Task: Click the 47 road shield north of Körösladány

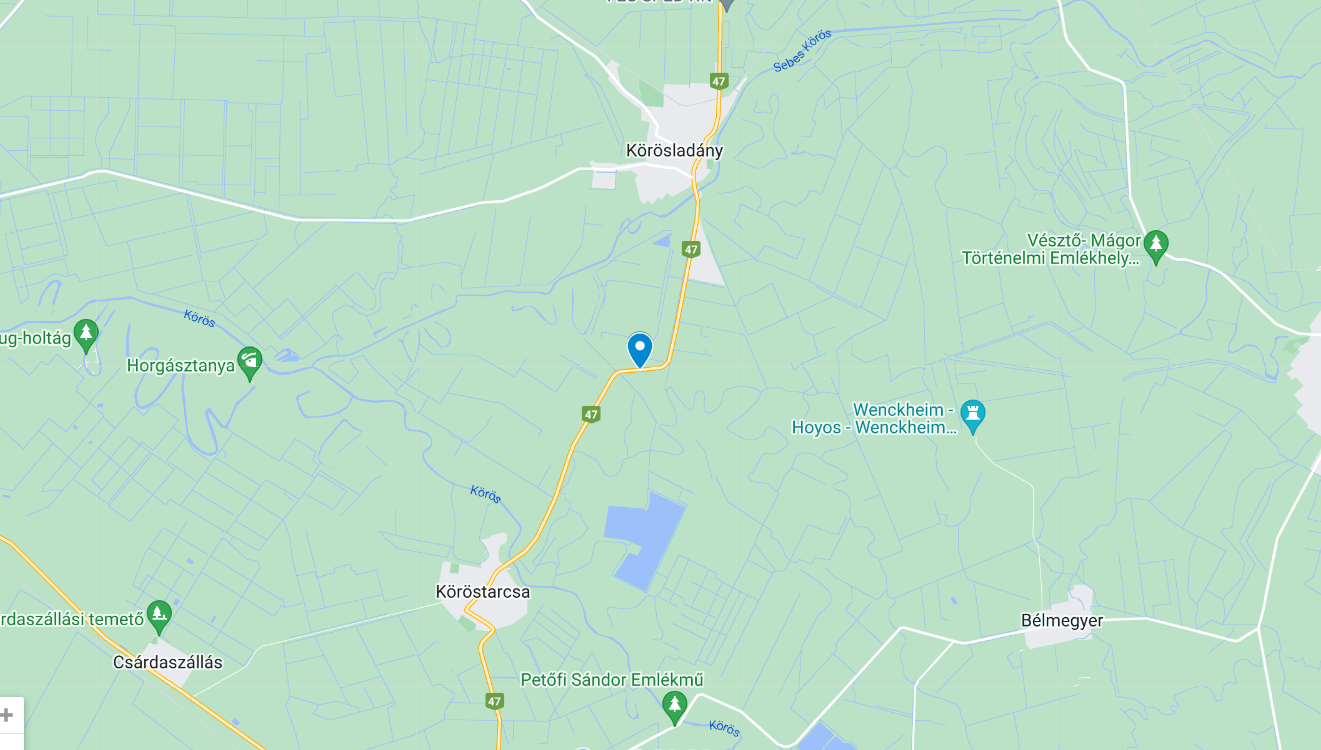Action: (719, 80)
